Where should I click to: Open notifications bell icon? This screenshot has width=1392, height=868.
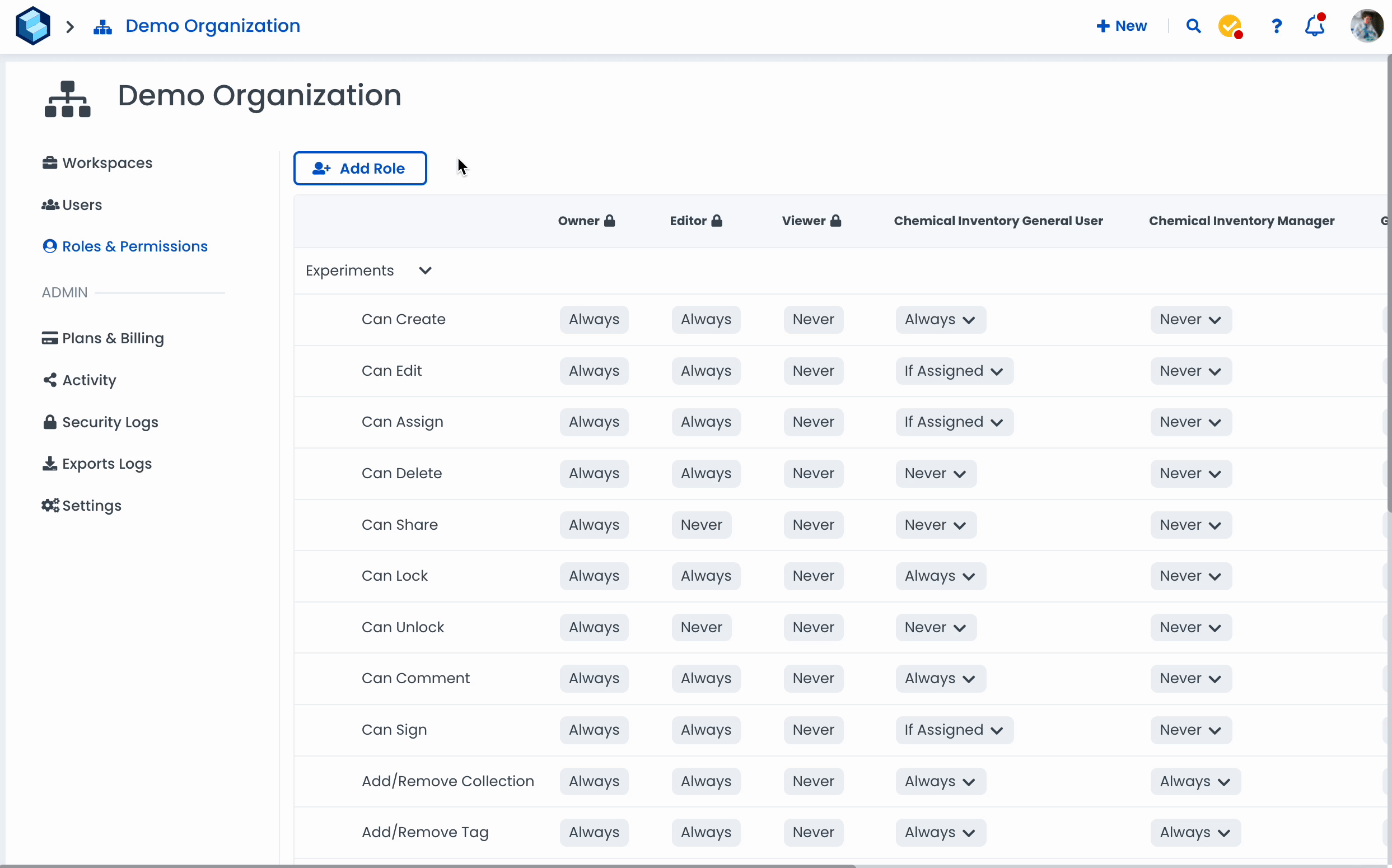[1315, 26]
